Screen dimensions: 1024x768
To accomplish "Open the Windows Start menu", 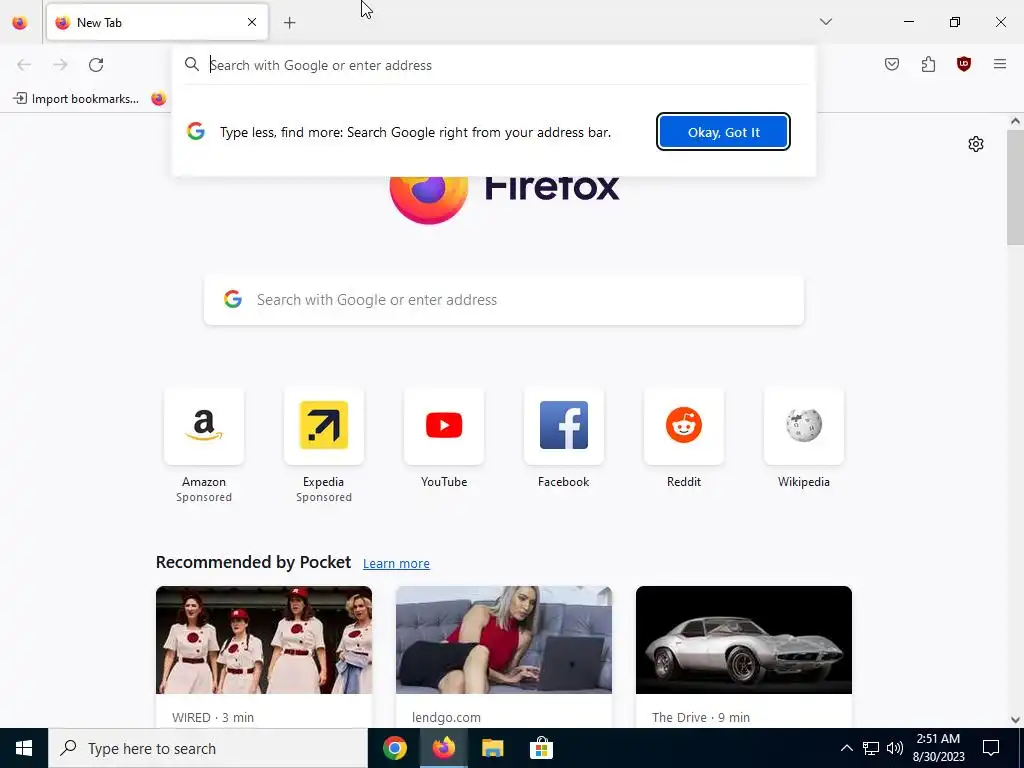I will (24, 748).
